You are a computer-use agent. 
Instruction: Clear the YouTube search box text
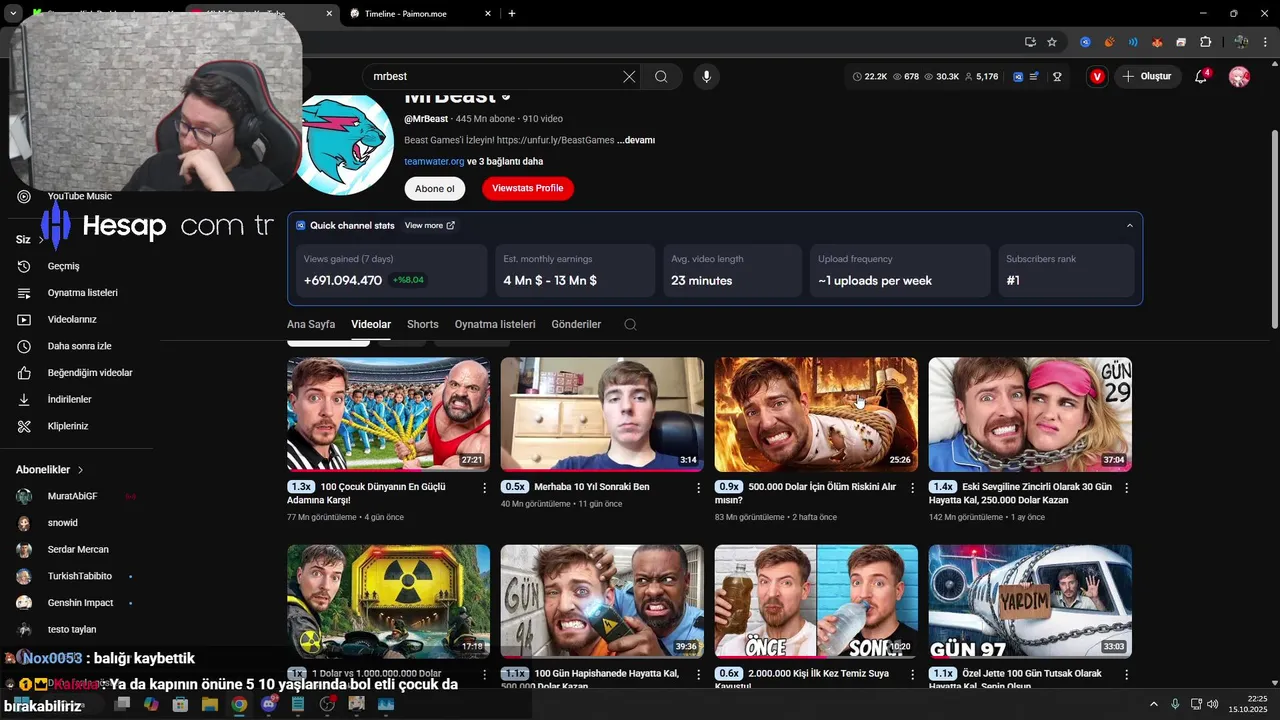tap(629, 76)
